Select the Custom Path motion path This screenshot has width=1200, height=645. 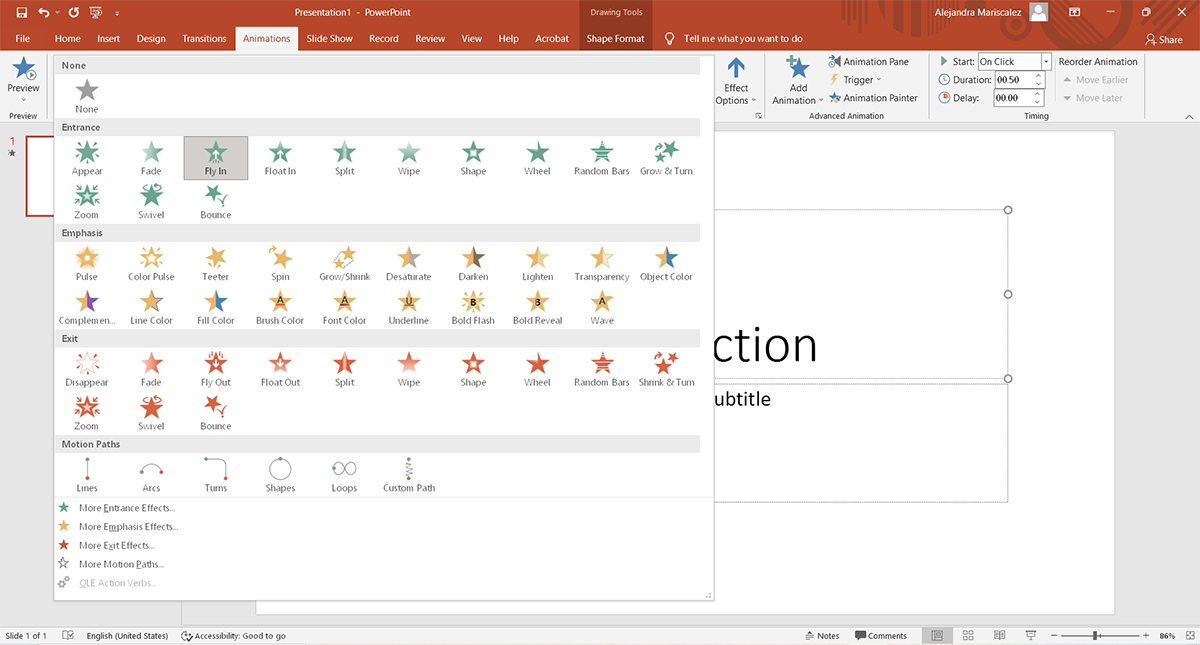coord(409,473)
